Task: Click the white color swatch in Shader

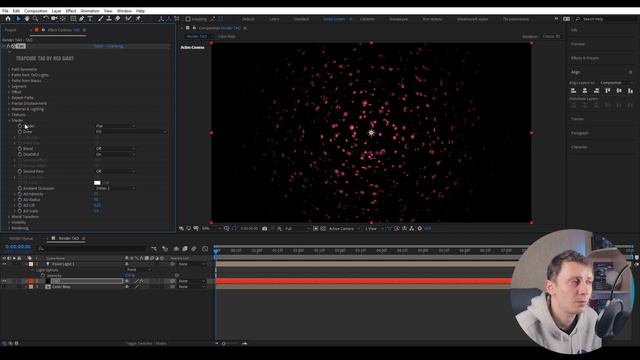Action: pyautogui.click(x=97, y=183)
